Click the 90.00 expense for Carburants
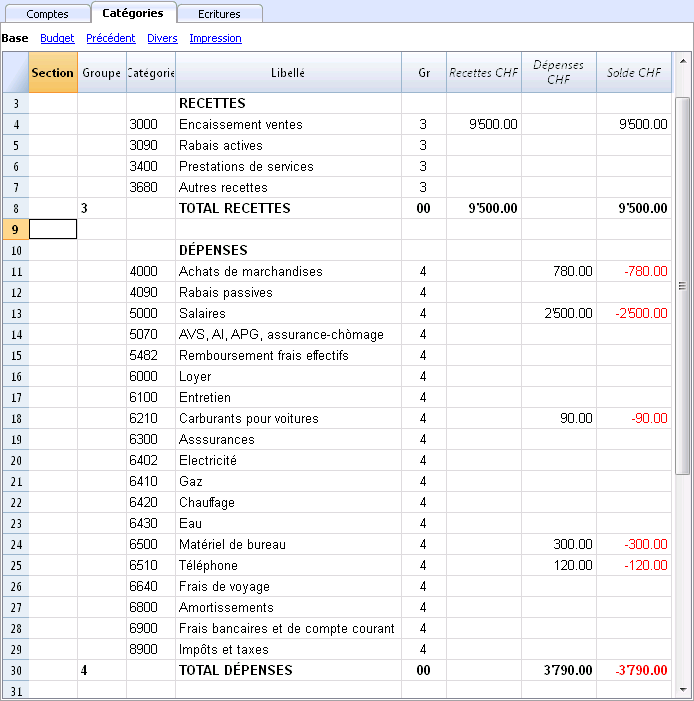The height and width of the screenshot is (701, 694). click(x=576, y=418)
